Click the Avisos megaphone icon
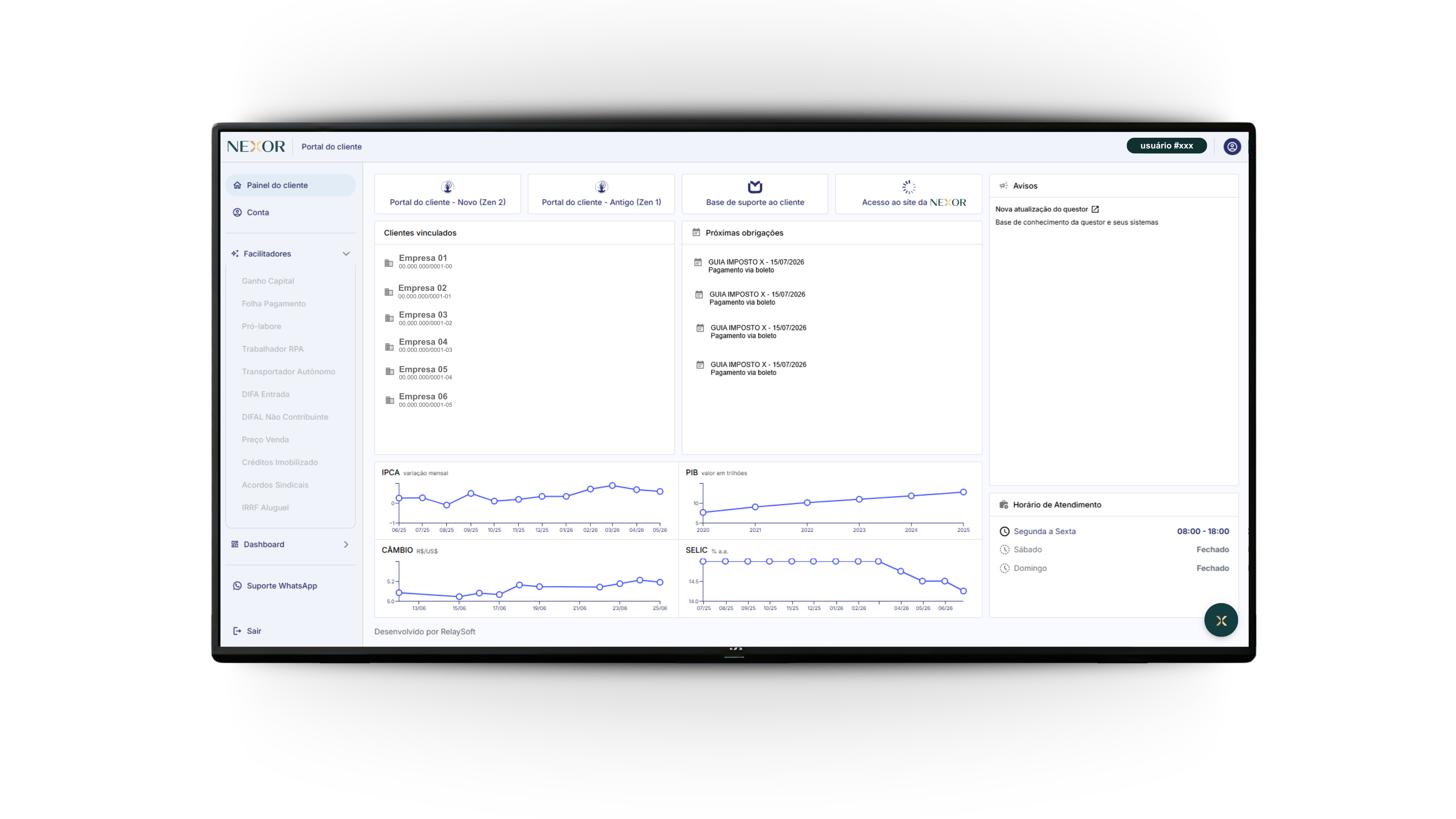This screenshot has height=819, width=1456. (1003, 186)
